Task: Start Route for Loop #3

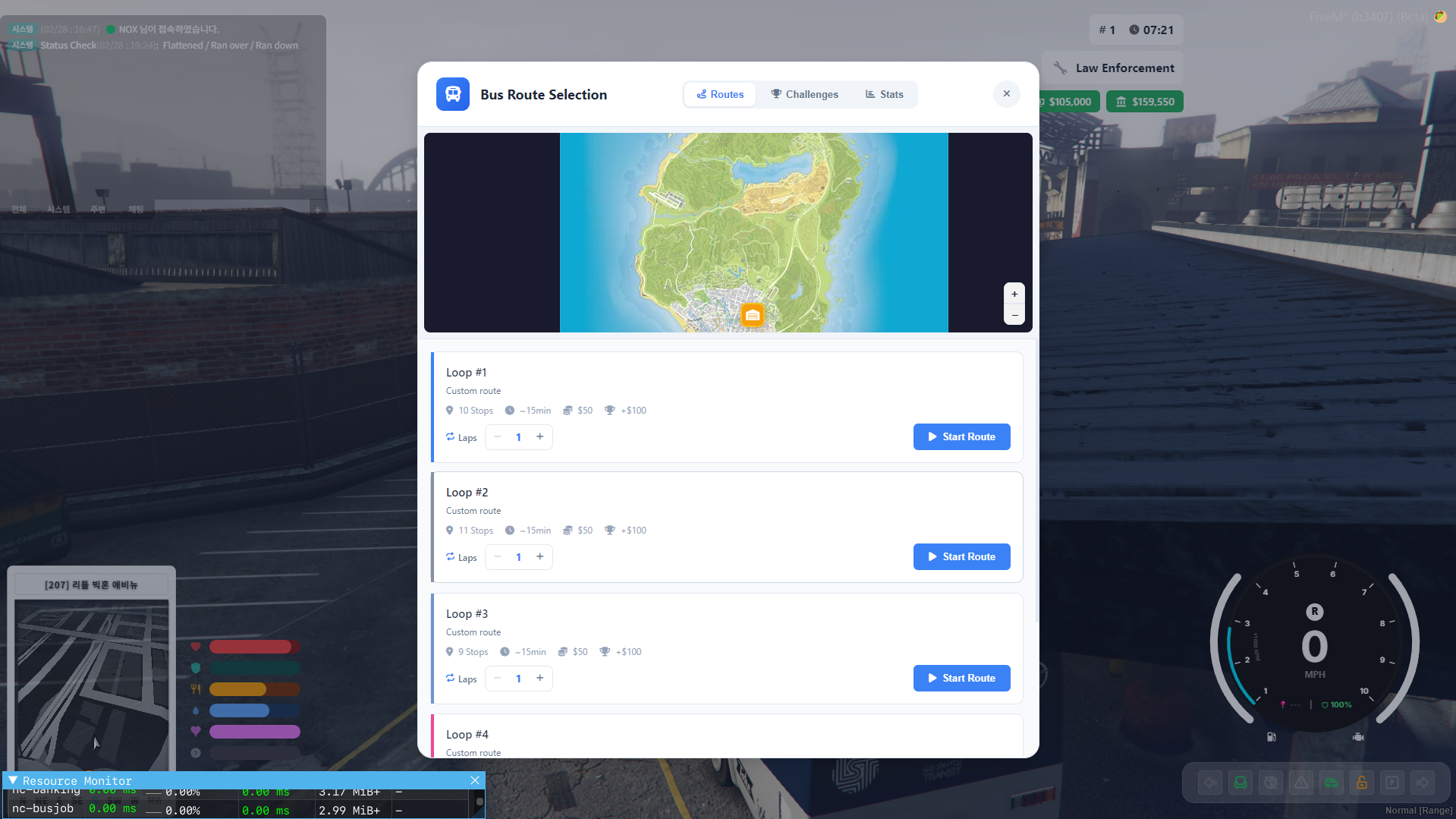Action: [962, 678]
